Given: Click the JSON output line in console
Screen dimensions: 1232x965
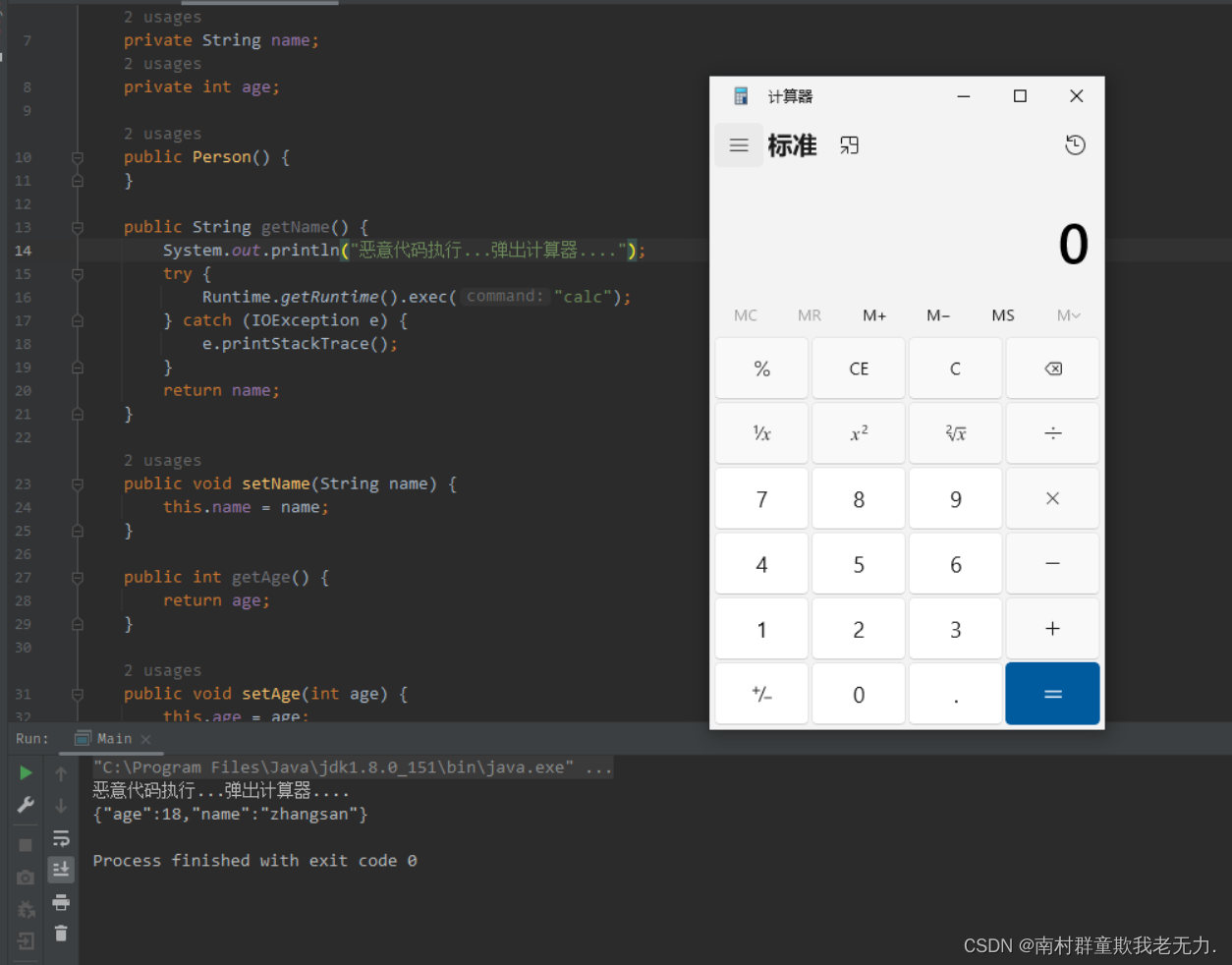Looking at the screenshot, I should pos(230,814).
